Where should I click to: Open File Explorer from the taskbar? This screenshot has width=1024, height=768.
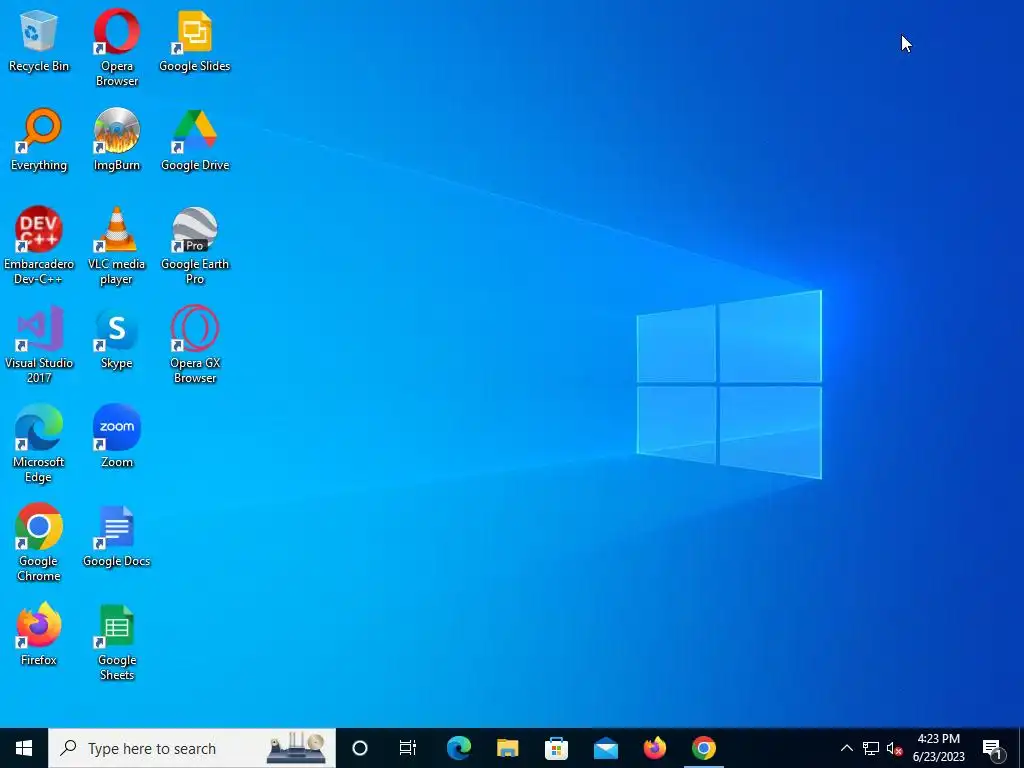(x=507, y=748)
